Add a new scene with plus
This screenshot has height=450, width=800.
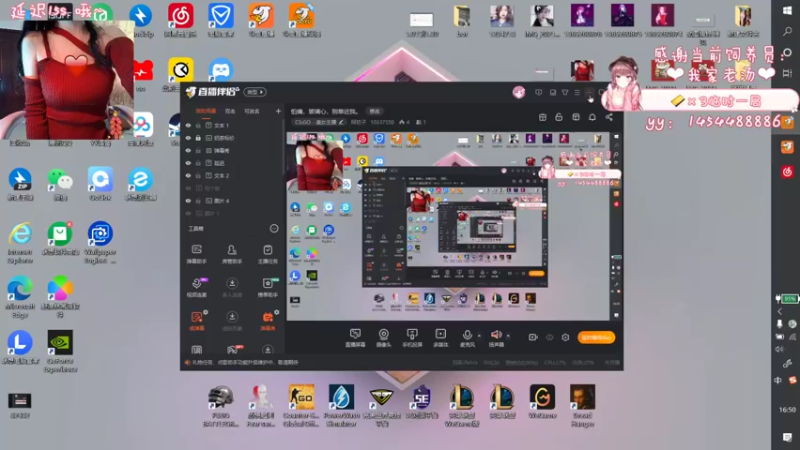[x=278, y=111]
